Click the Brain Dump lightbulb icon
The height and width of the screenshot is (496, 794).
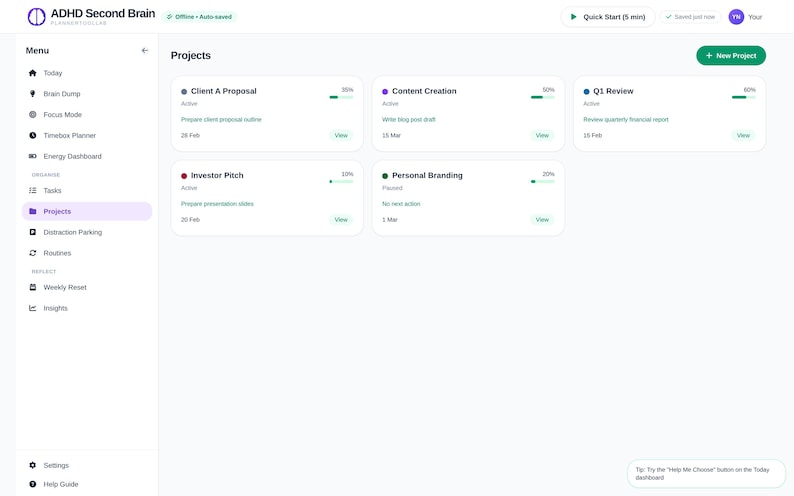click(x=32, y=94)
